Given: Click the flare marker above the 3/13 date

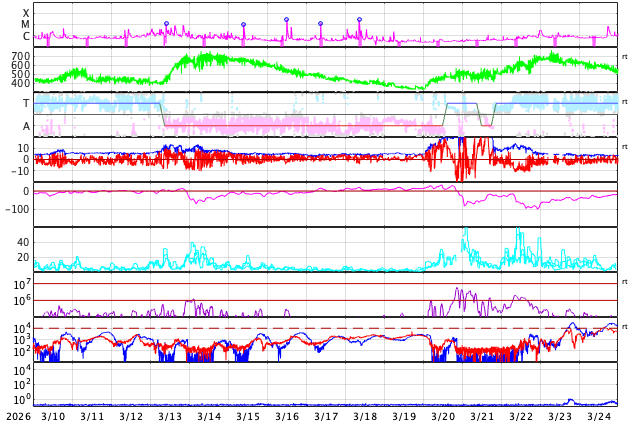Looking at the screenshot, I should click(x=166, y=24).
